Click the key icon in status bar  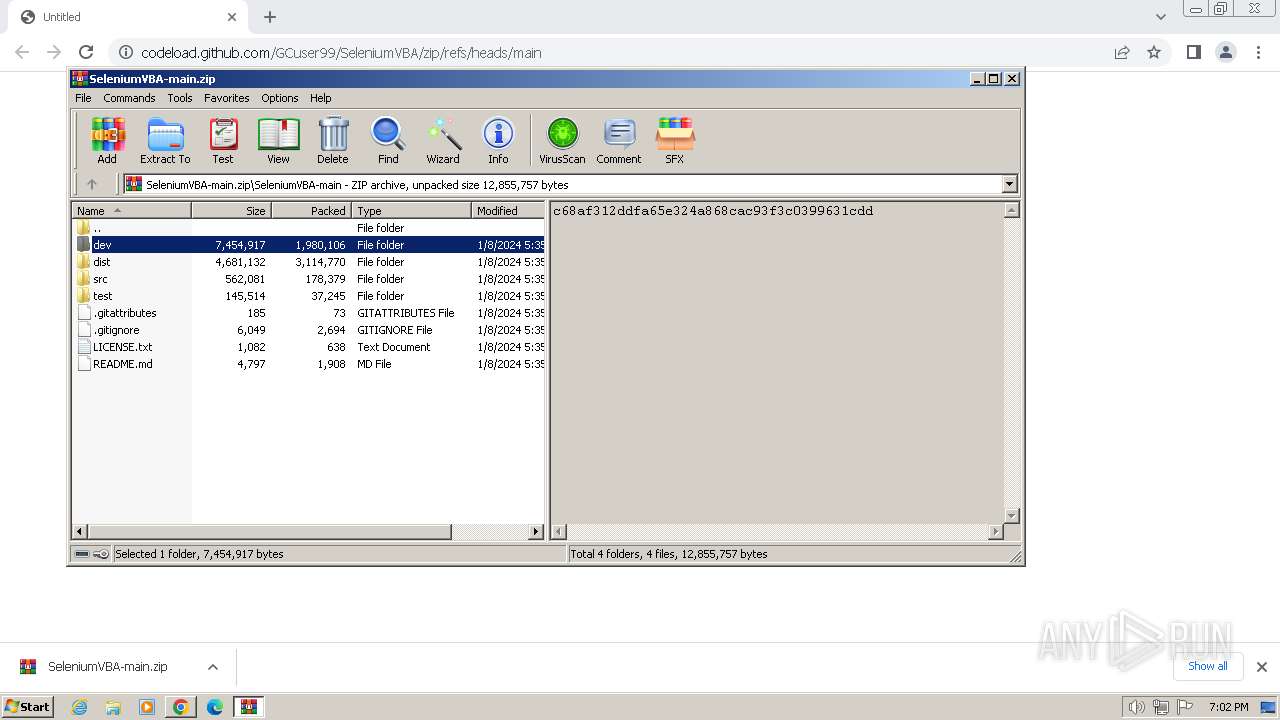(x=101, y=554)
